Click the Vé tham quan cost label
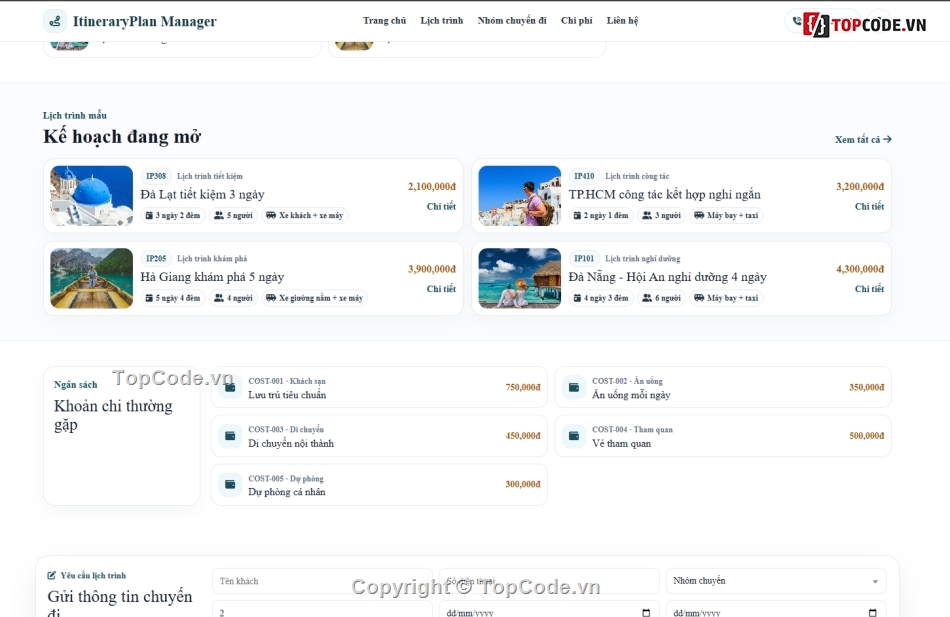Viewport: 950px width, 617px height. pos(622,444)
